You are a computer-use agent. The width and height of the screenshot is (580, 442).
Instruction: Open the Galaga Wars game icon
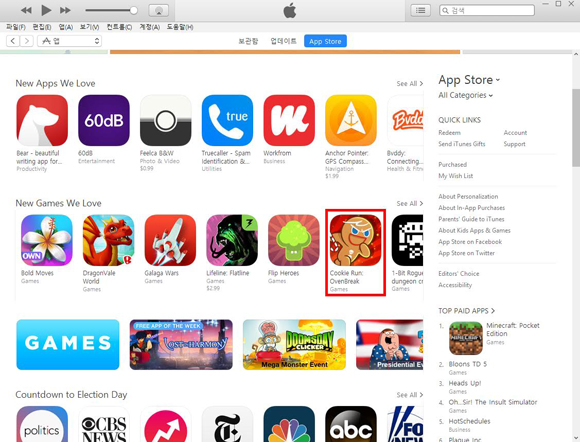tap(170, 240)
